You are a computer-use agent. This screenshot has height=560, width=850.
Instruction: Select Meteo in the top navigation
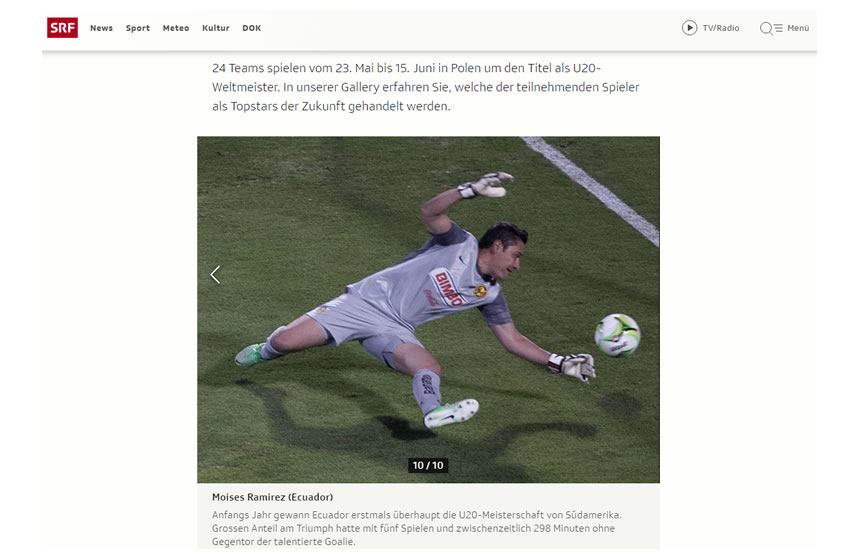[176, 28]
